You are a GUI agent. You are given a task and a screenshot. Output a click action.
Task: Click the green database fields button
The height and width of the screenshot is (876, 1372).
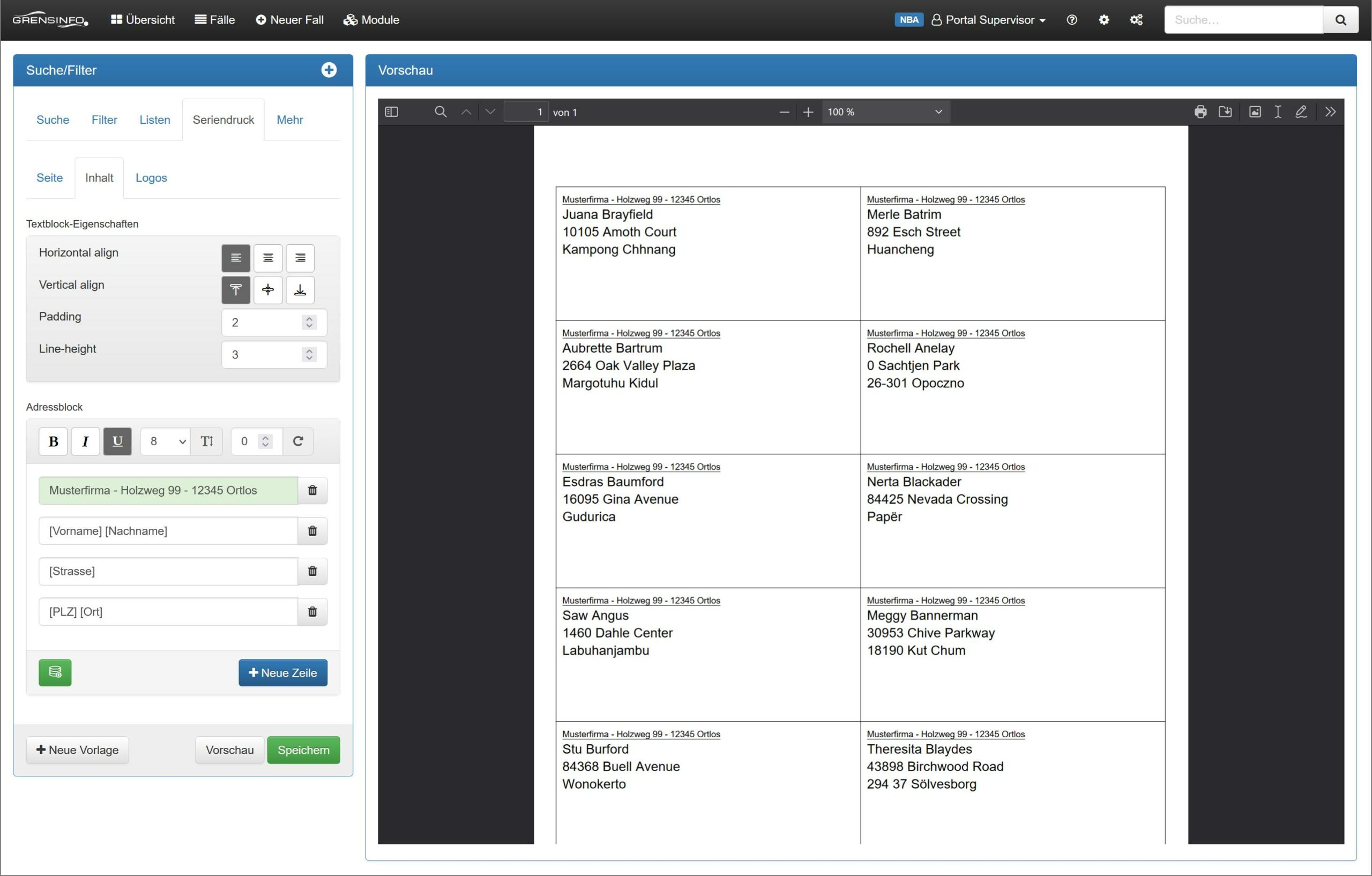tap(55, 672)
